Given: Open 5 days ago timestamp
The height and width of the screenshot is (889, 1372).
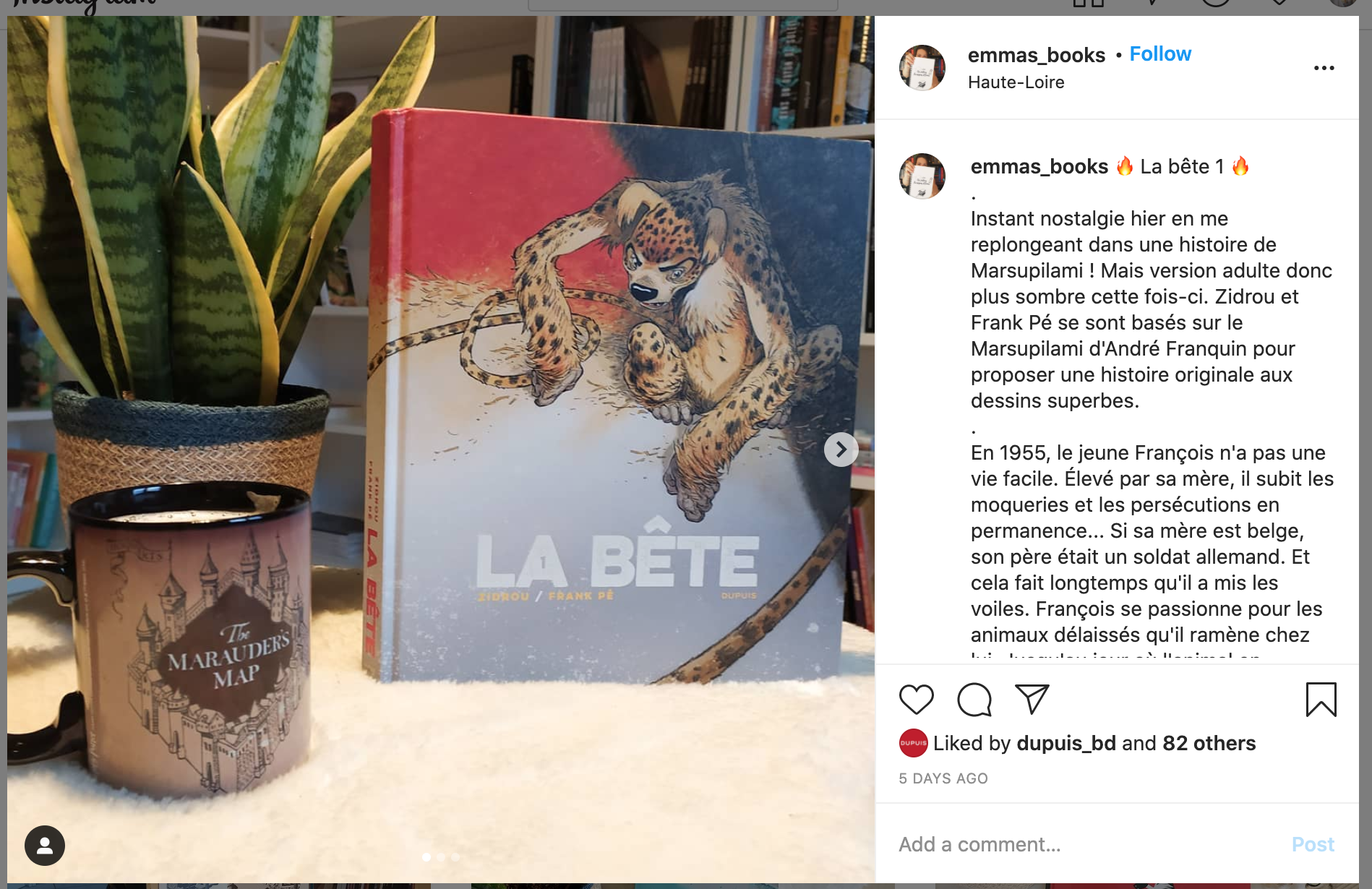Looking at the screenshot, I should coord(943,778).
